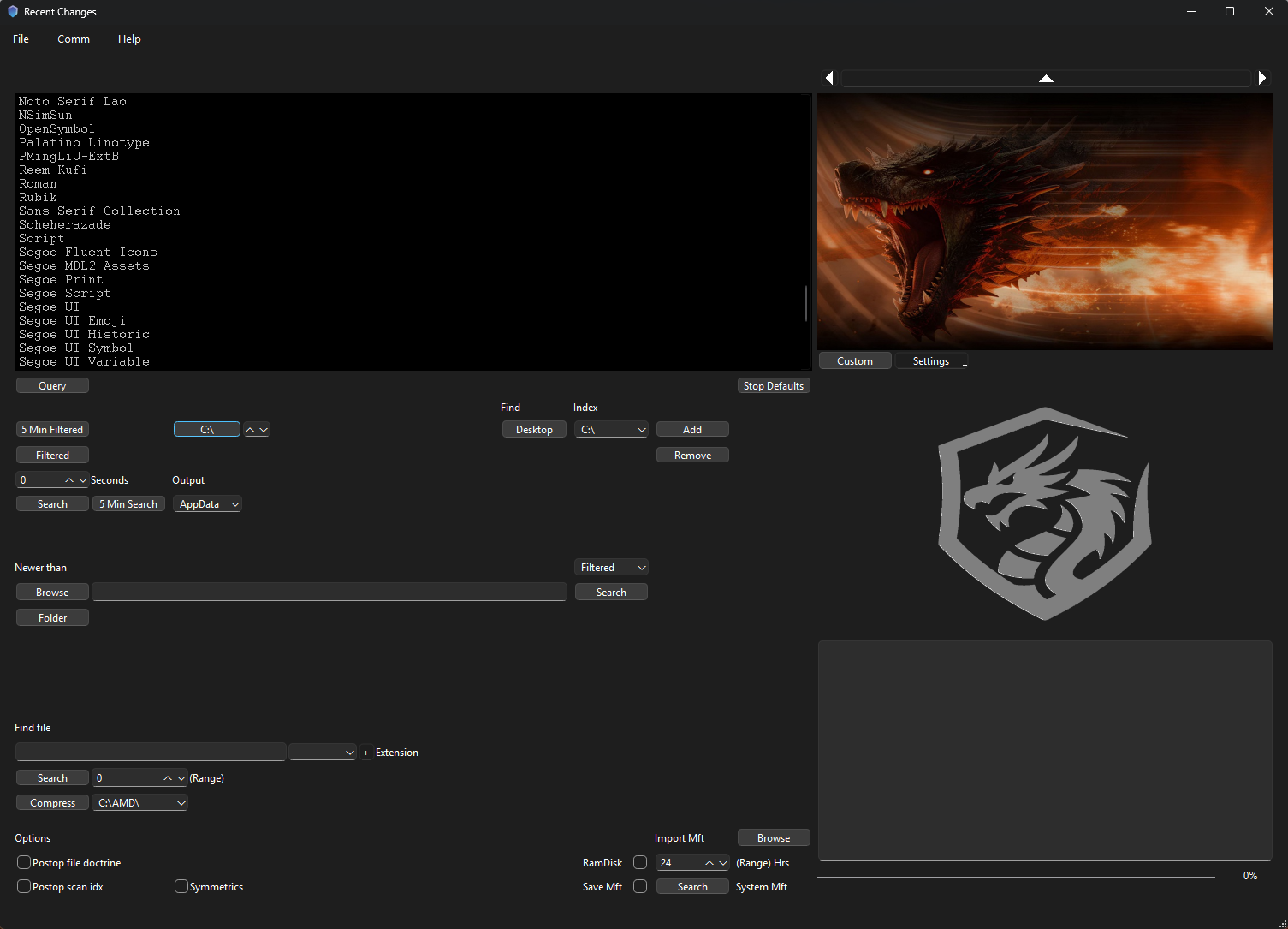Click the Find file name input field
The width and height of the screenshot is (1288, 929).
pos(151,753)
